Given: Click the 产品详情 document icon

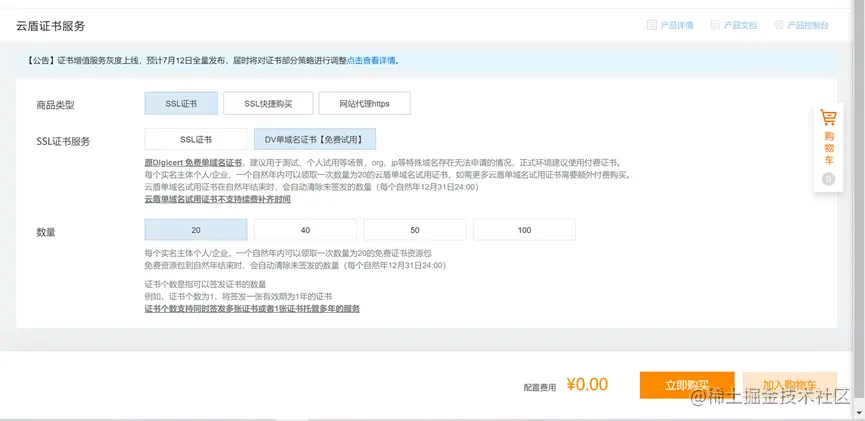Looking at the screenshot, I should 652,25.
